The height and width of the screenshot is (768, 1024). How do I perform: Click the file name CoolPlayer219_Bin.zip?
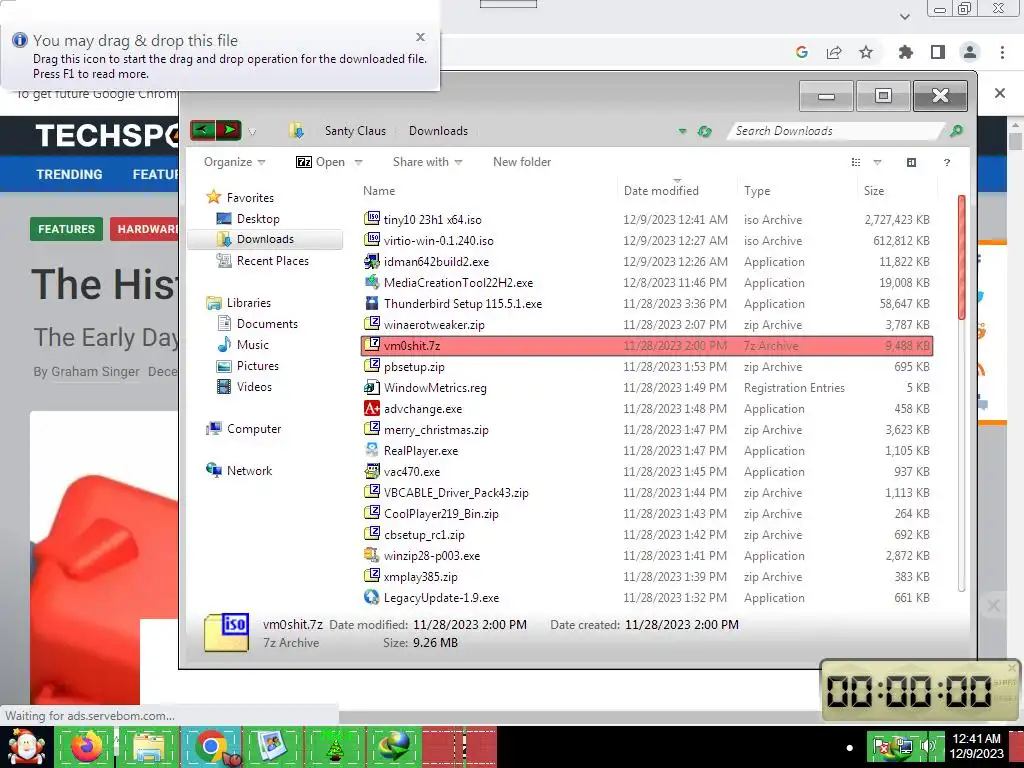441,514
